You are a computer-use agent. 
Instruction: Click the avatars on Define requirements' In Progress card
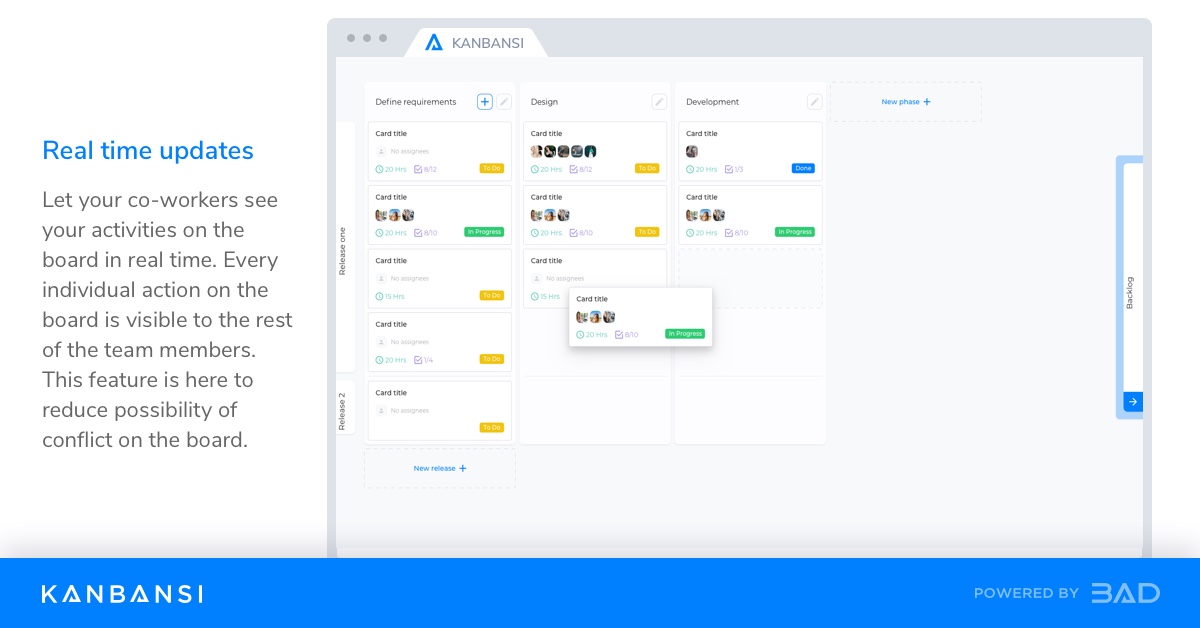click(x=395, y=215)
